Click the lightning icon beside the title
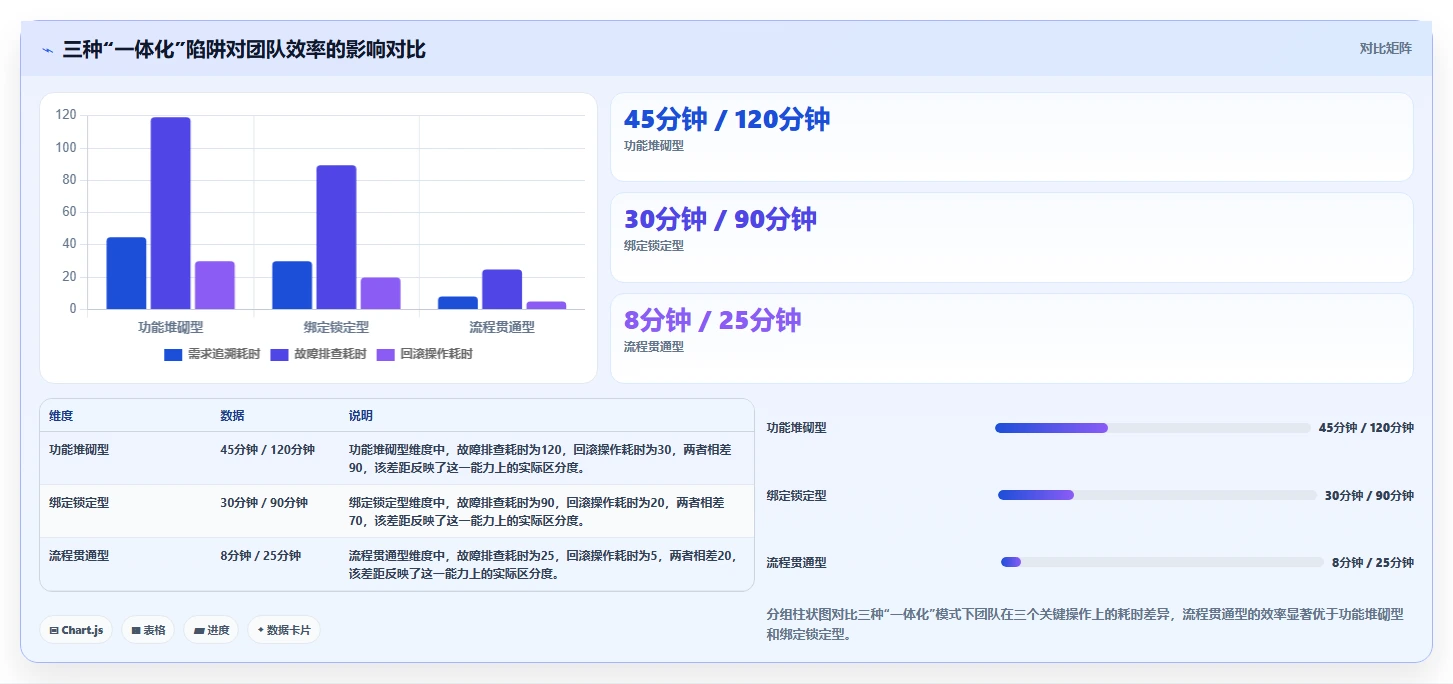The width and height of the screenshot is (1453, 684). [x=47, y=50]
